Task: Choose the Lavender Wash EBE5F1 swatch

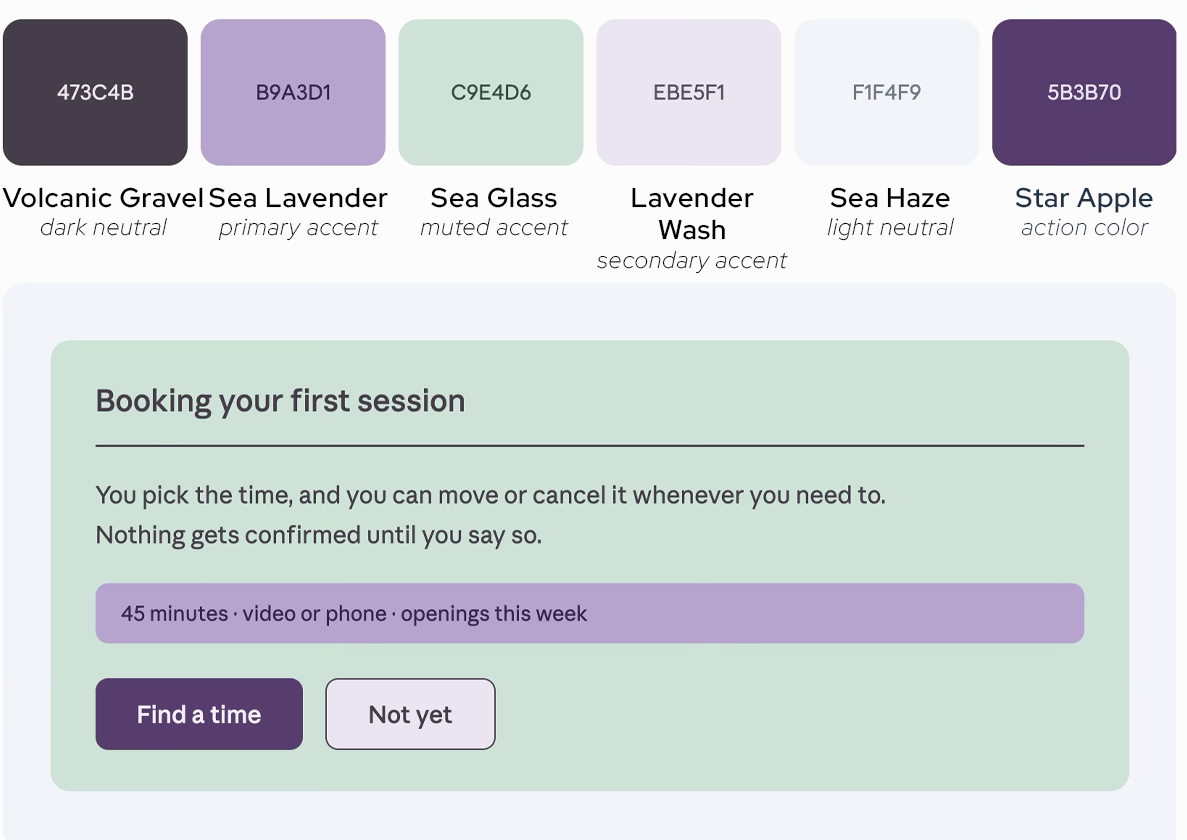Action: [x=689, y=92]
